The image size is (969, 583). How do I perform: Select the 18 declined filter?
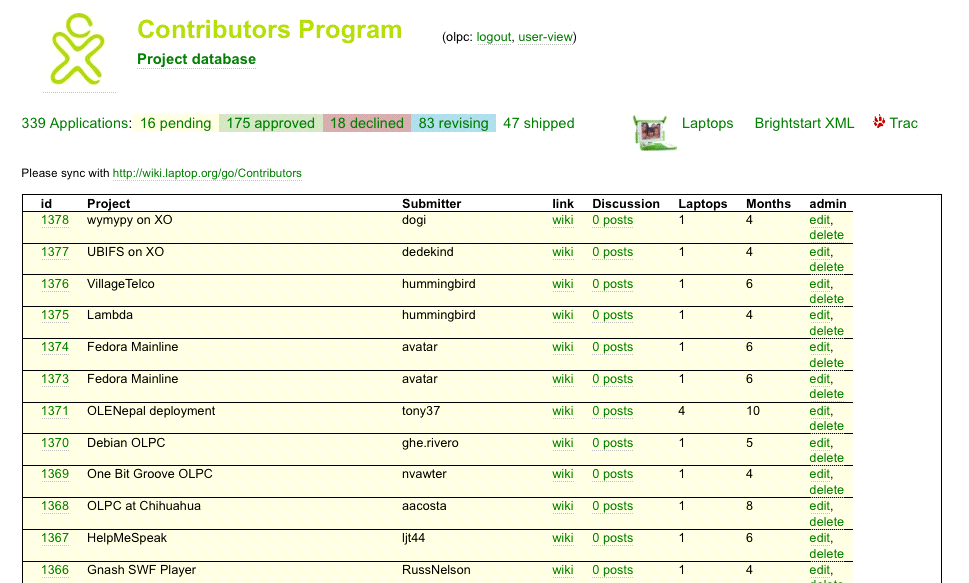[366, 123]
